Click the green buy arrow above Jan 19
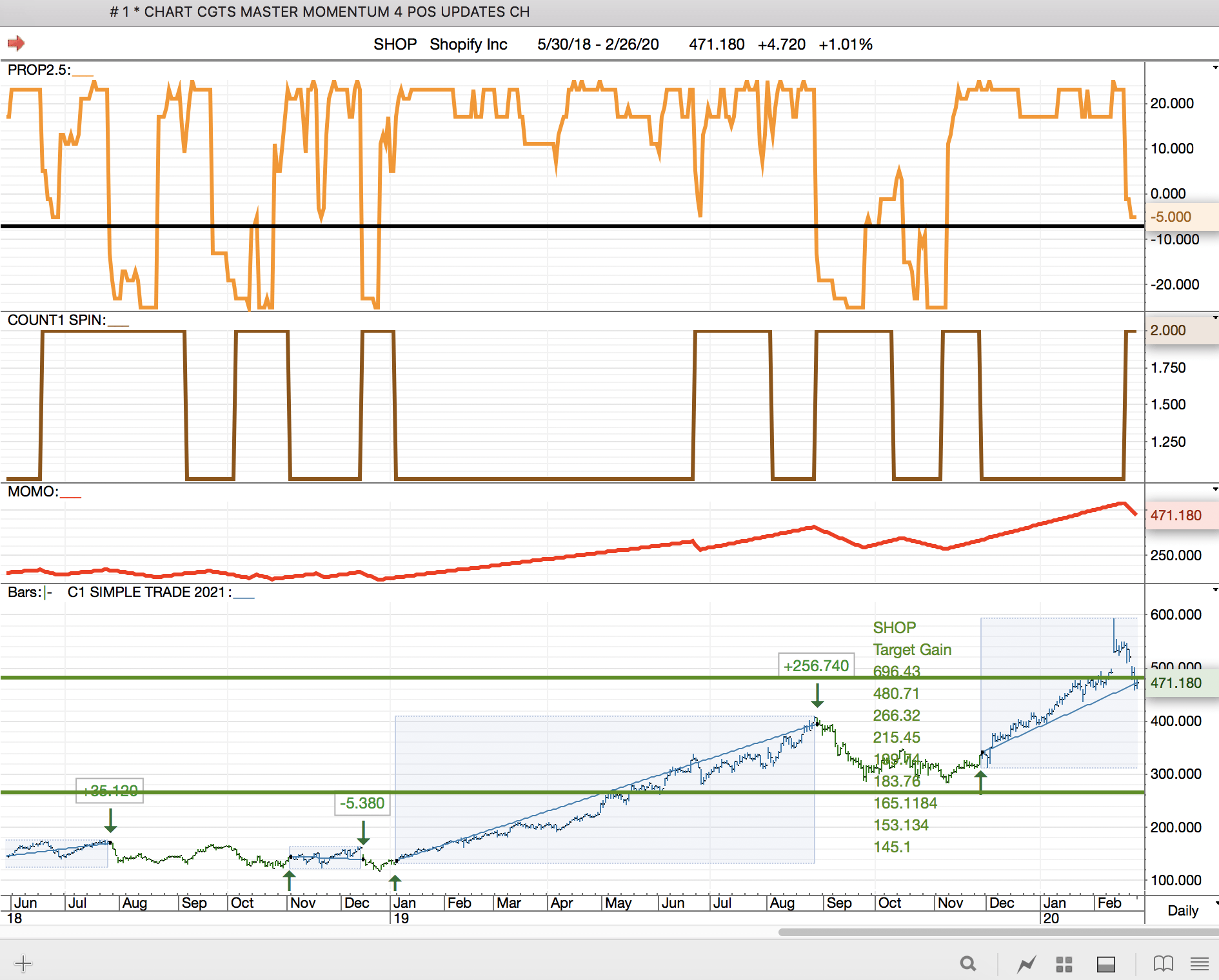The image size is (1219, 980). pyautogui.click(x=395, y=882)
